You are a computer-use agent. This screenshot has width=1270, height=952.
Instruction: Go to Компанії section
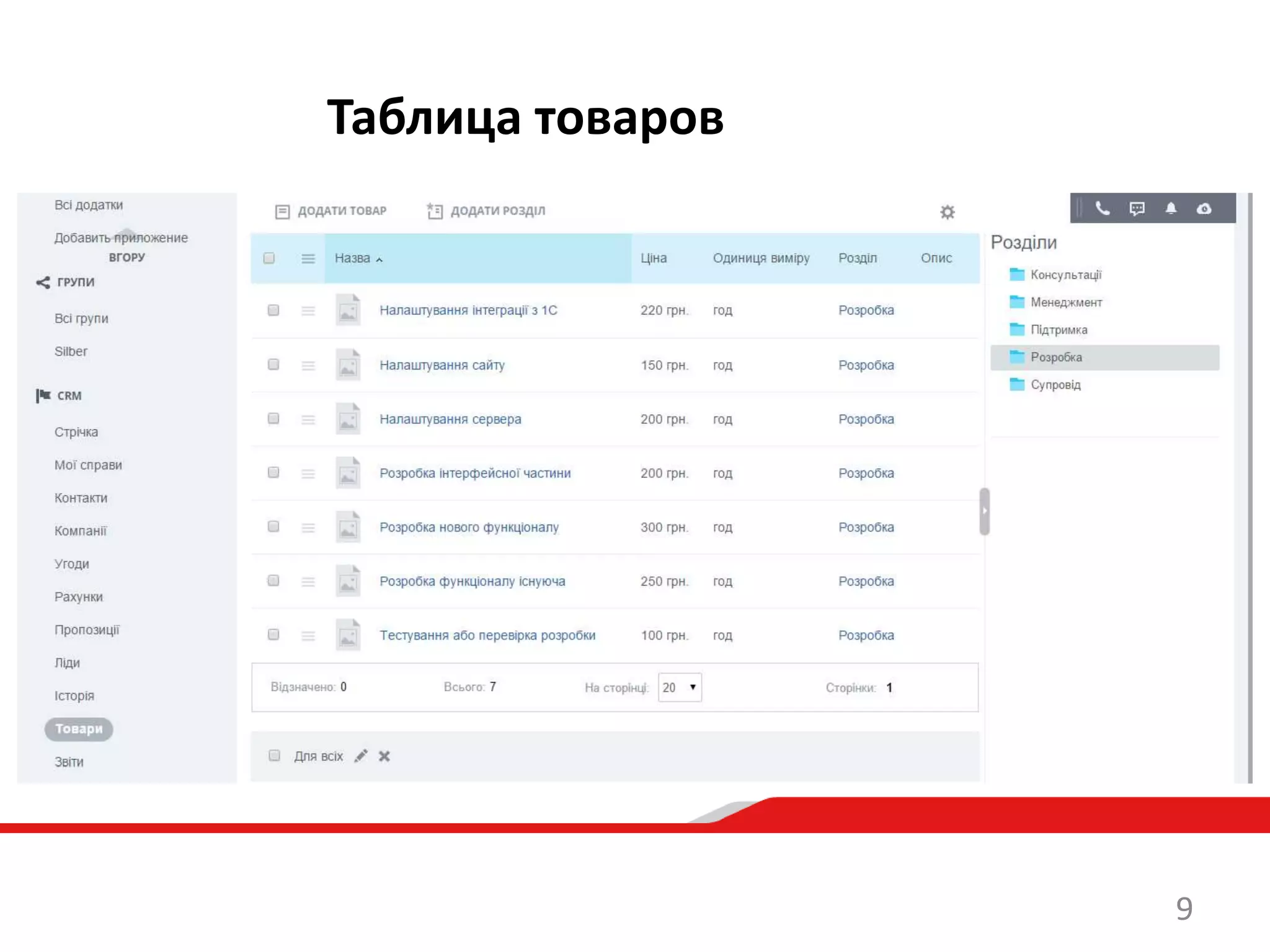[81, 531]
